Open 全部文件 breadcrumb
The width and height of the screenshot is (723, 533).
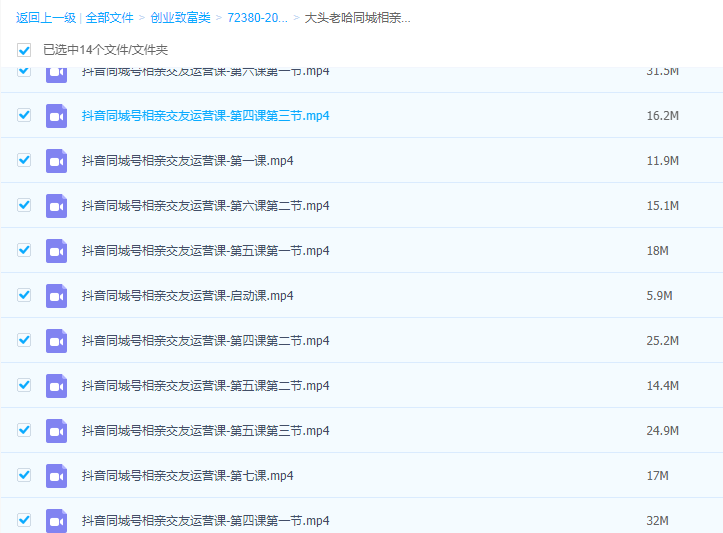pos(109,18)
